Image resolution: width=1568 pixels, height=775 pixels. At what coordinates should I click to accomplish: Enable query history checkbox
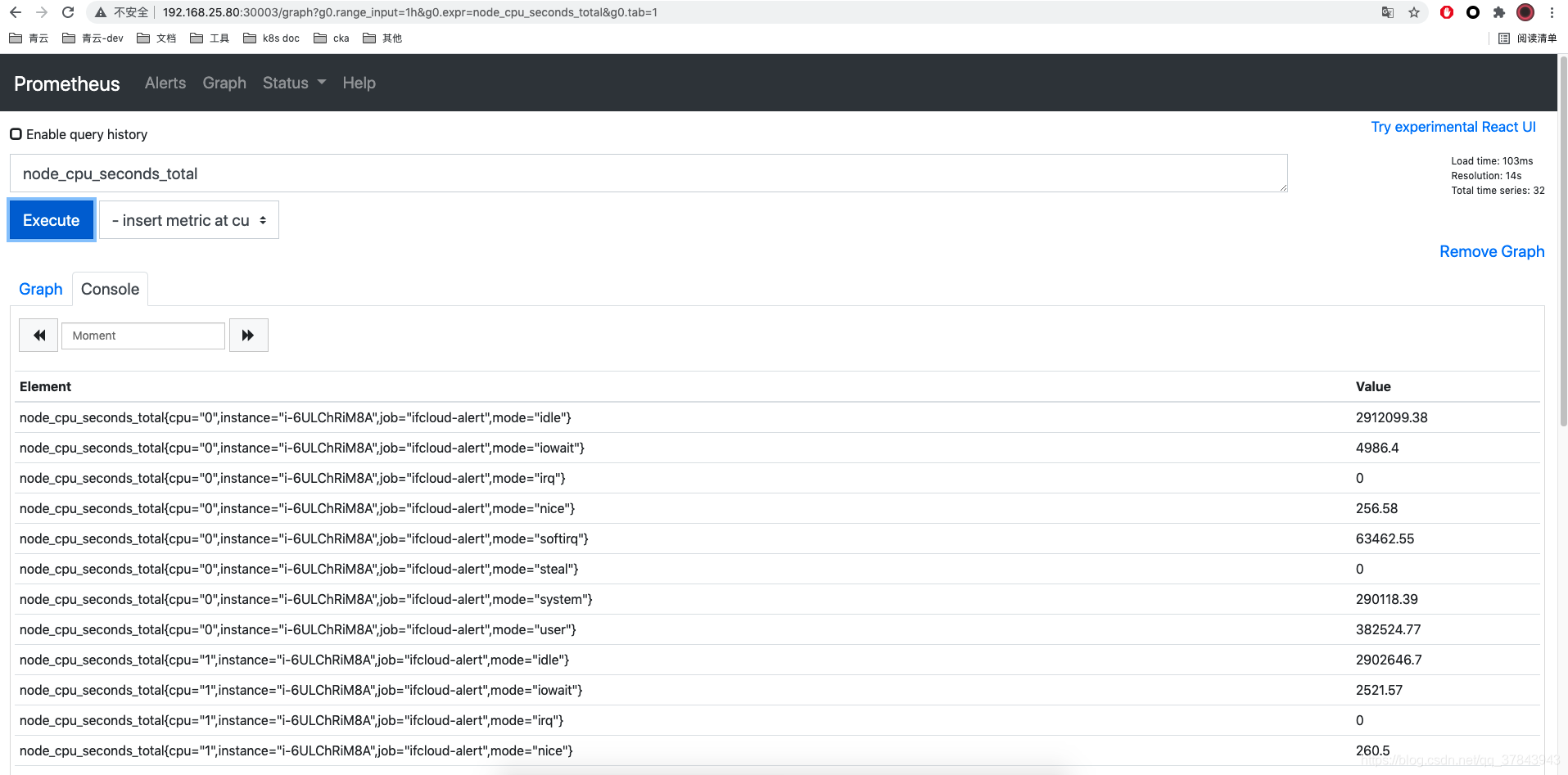point(16,134)
